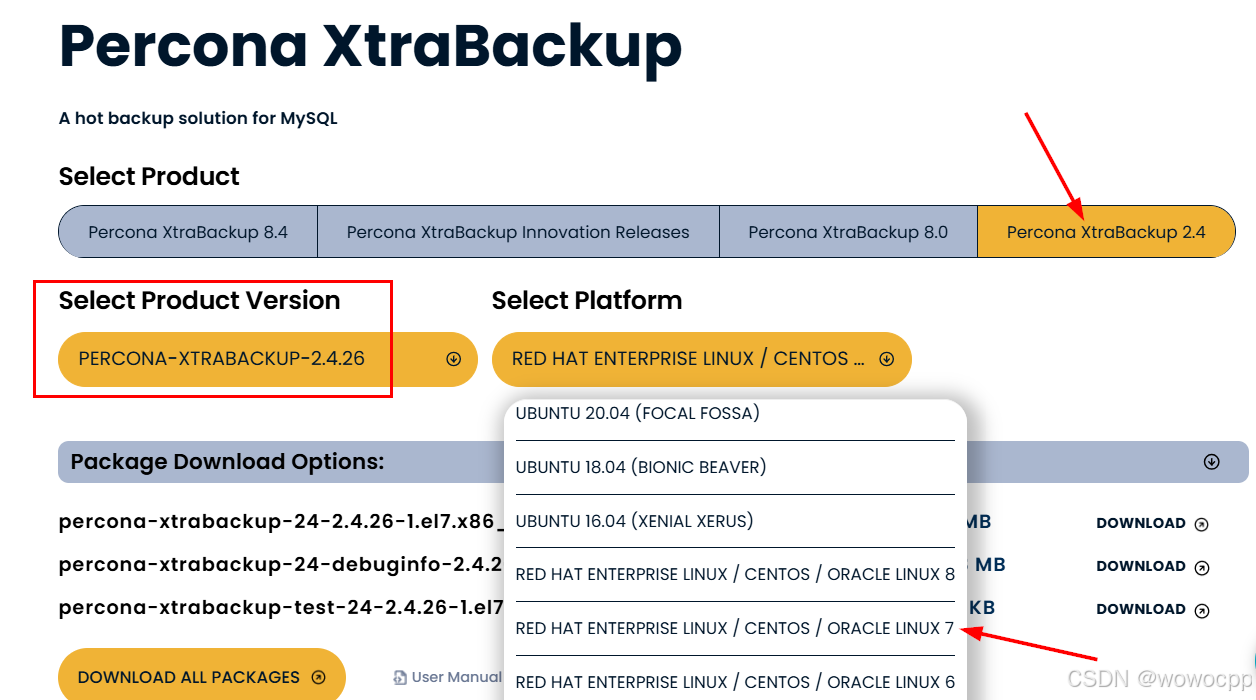1256x700 pixels.
Task: Click arrow icon beside the debuginfo DOWNLOAD link
Action: tap(1202, 567)
